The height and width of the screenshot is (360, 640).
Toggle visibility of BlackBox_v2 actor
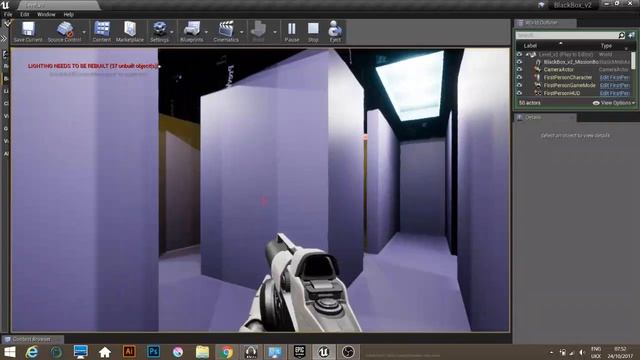pos(519,62)
